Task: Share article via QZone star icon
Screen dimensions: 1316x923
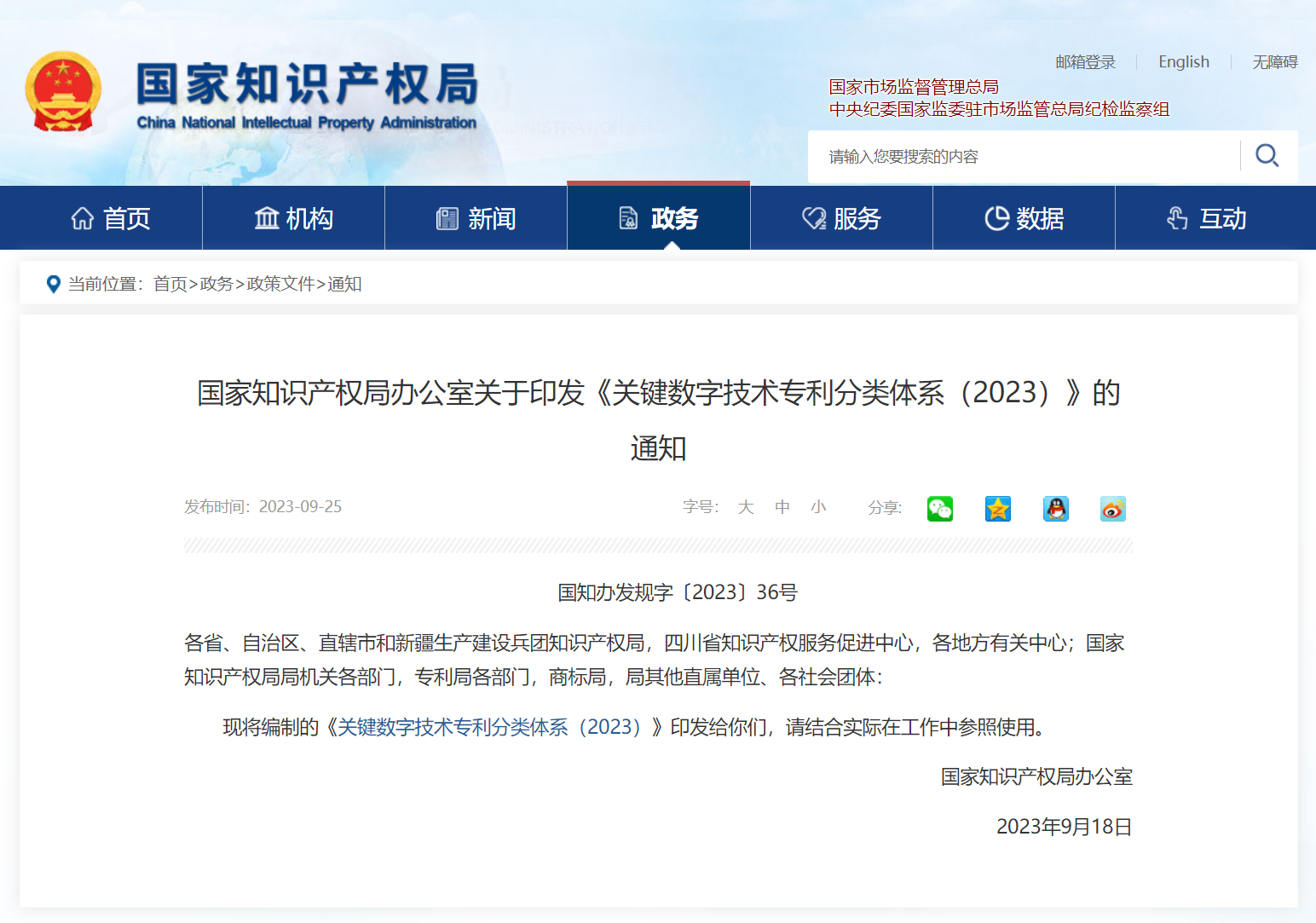Action: point(998,509)
